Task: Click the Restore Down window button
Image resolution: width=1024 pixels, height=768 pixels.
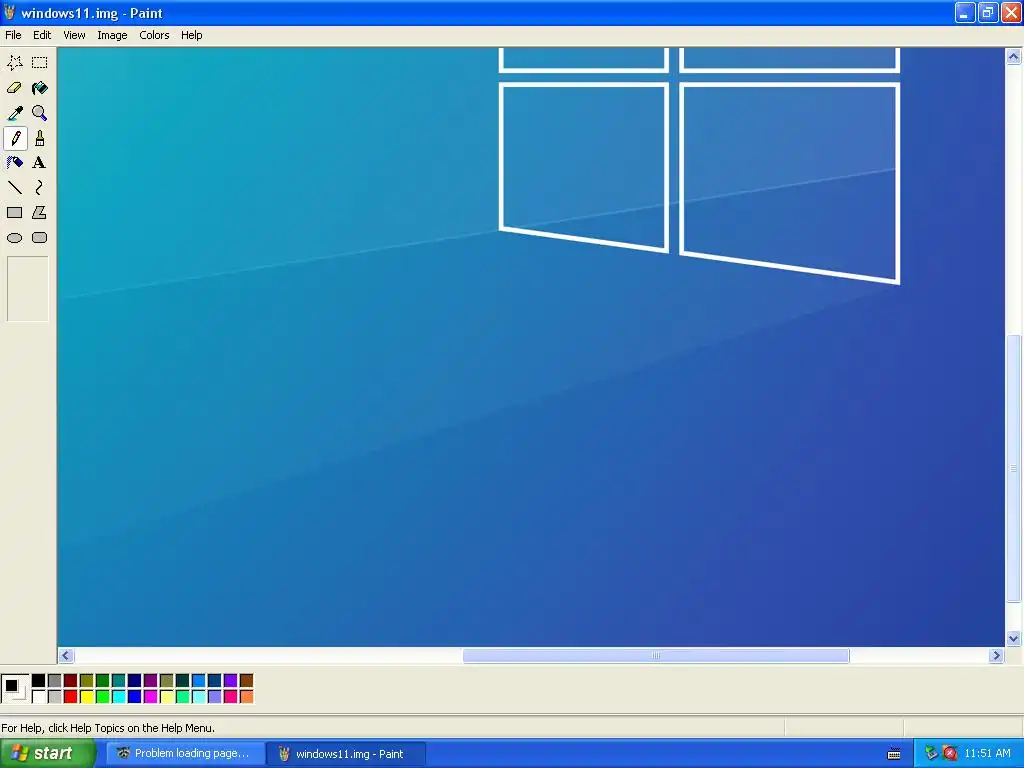Action: pos(988,12)
